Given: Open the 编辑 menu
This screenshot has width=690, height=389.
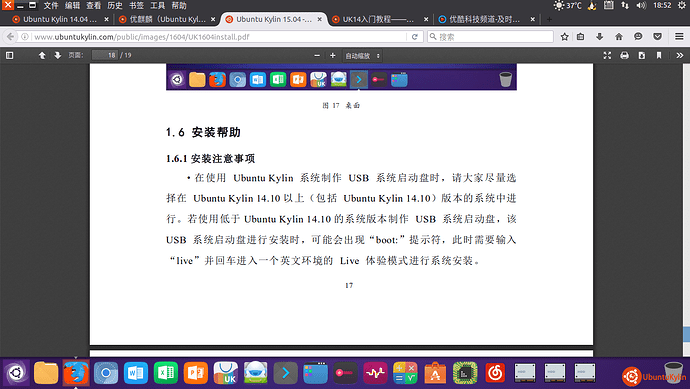Looking at the screenshot, I should [x=72, y=6].
